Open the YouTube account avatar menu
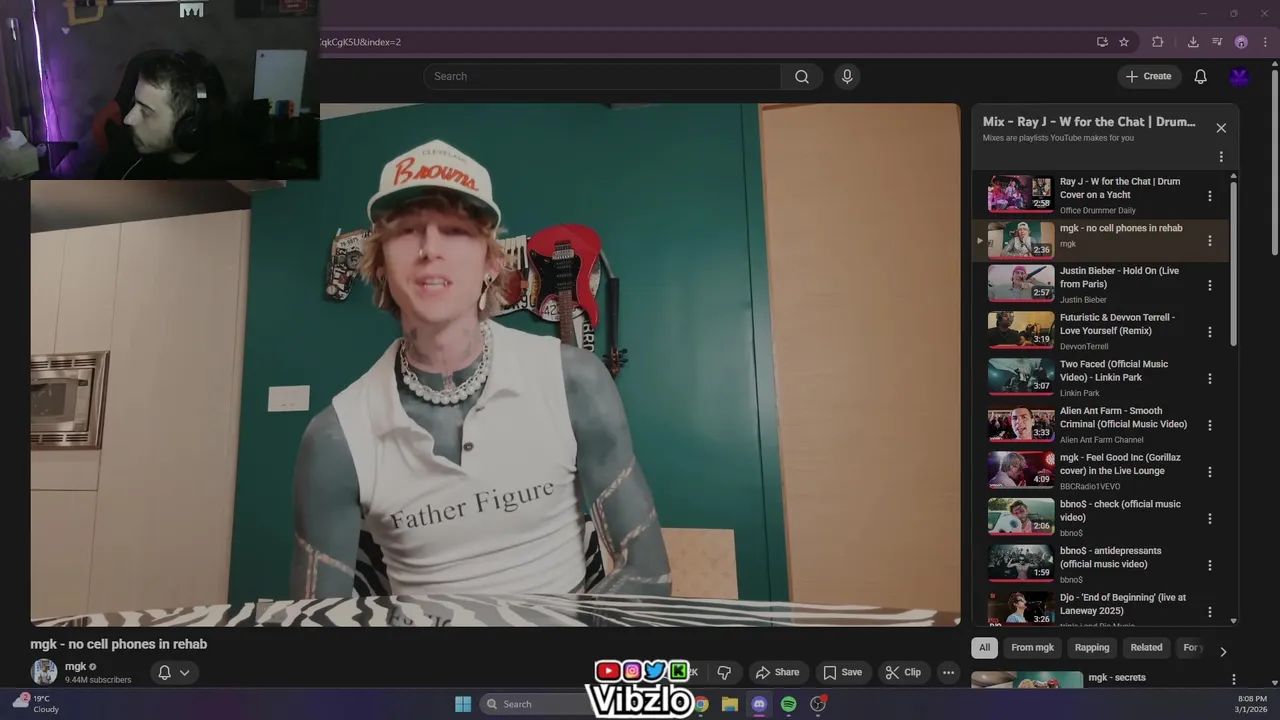 [1240, 76]
